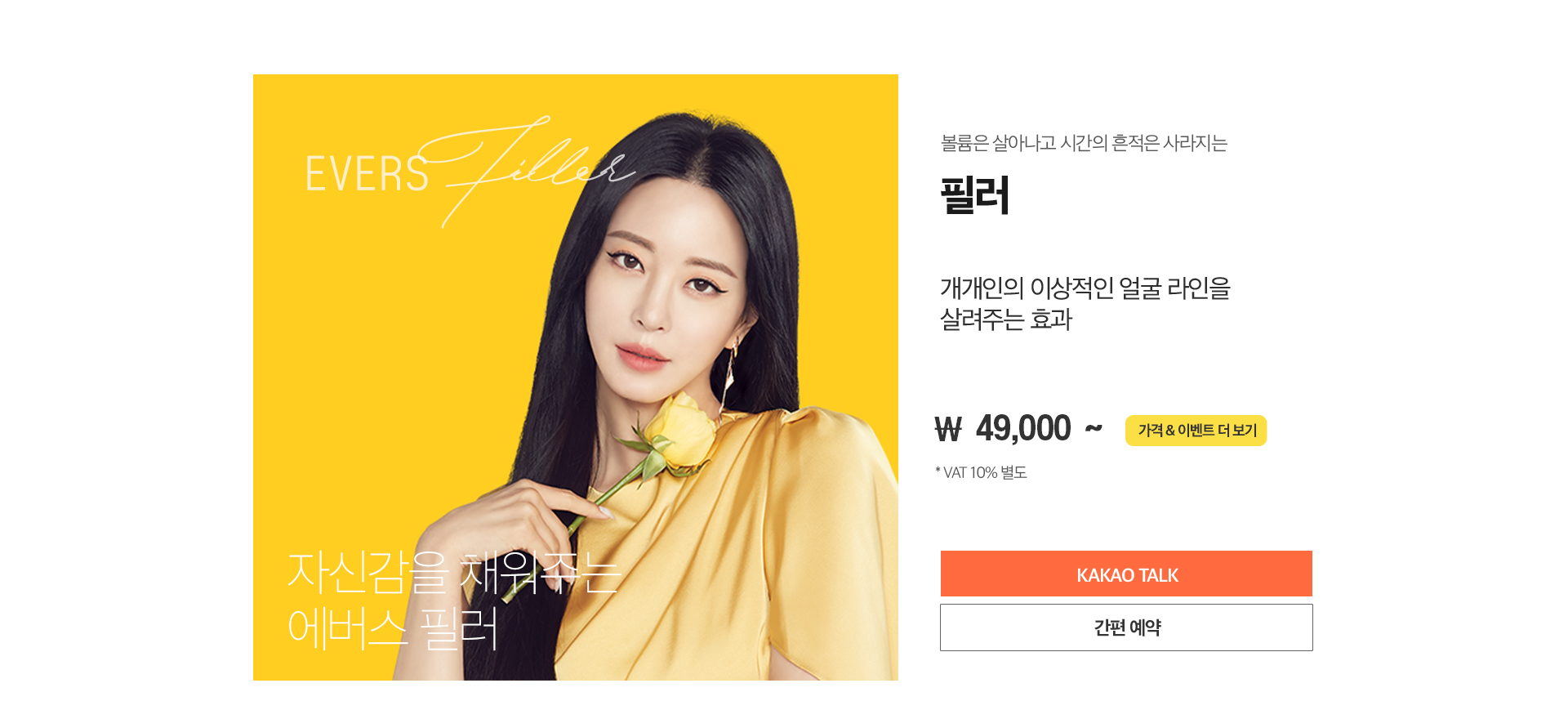Click the EVERS wordmark in the banner

click(367, 174)
